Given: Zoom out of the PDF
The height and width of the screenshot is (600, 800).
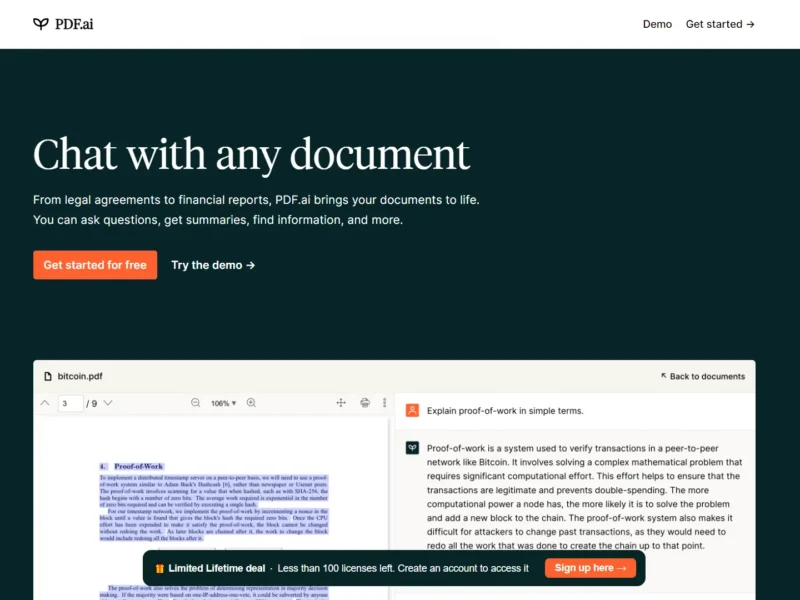Looking at the screenshot, I should point(196,403).
